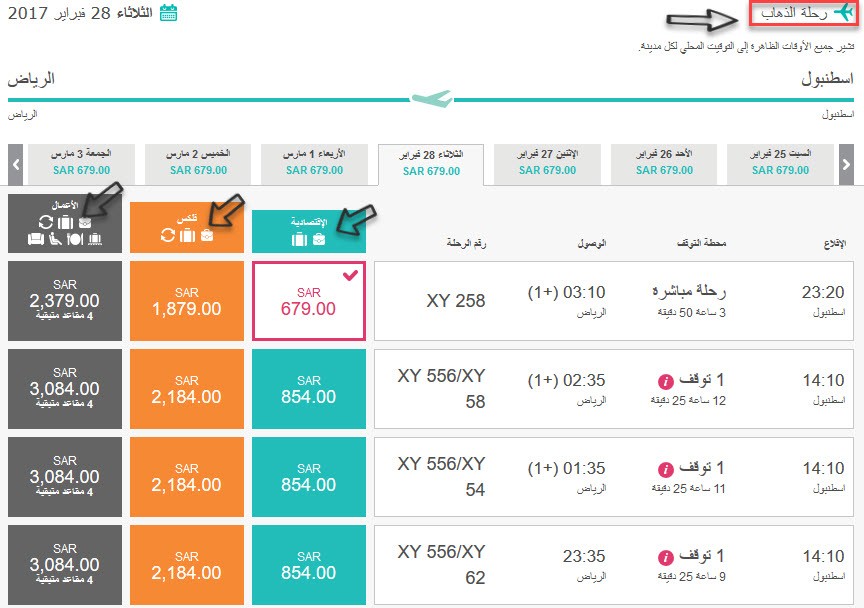Viewport: 864px width, 608px height.
Task: Click the calendar icon beside the 2017 date
Action: [x=168, y=13]
